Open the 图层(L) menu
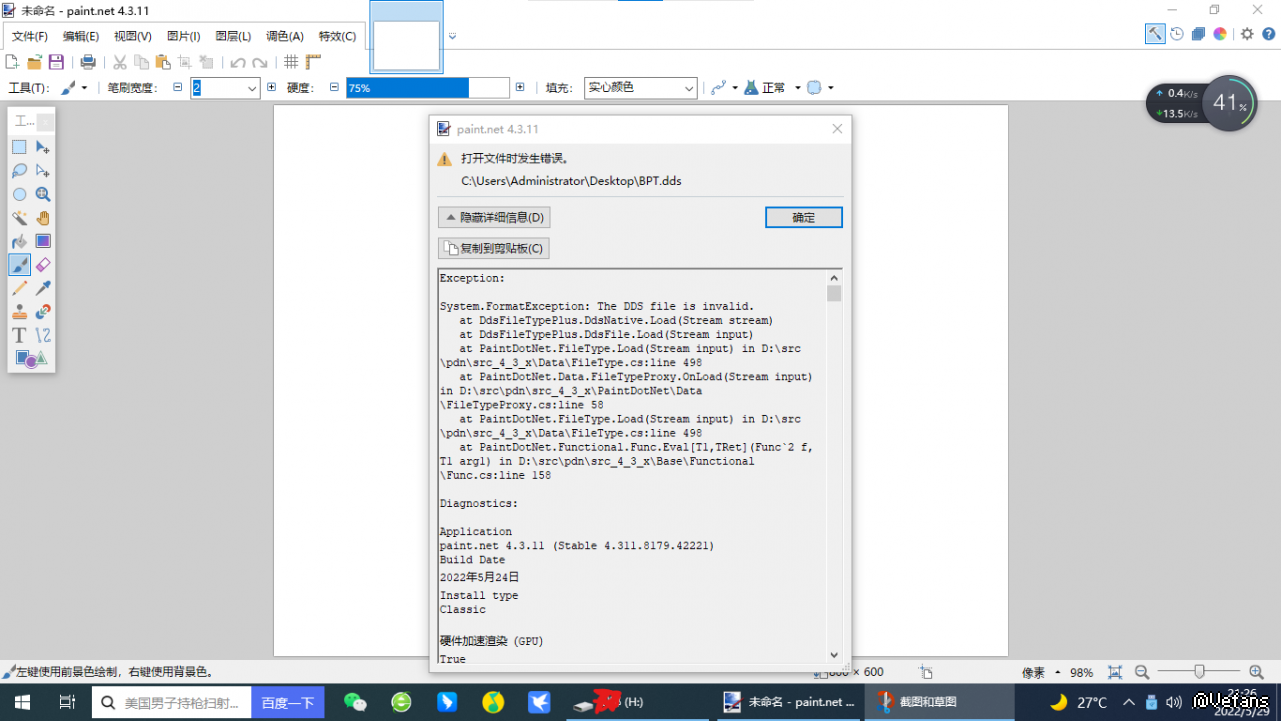Screen dimensions: 1281x721 233,36
